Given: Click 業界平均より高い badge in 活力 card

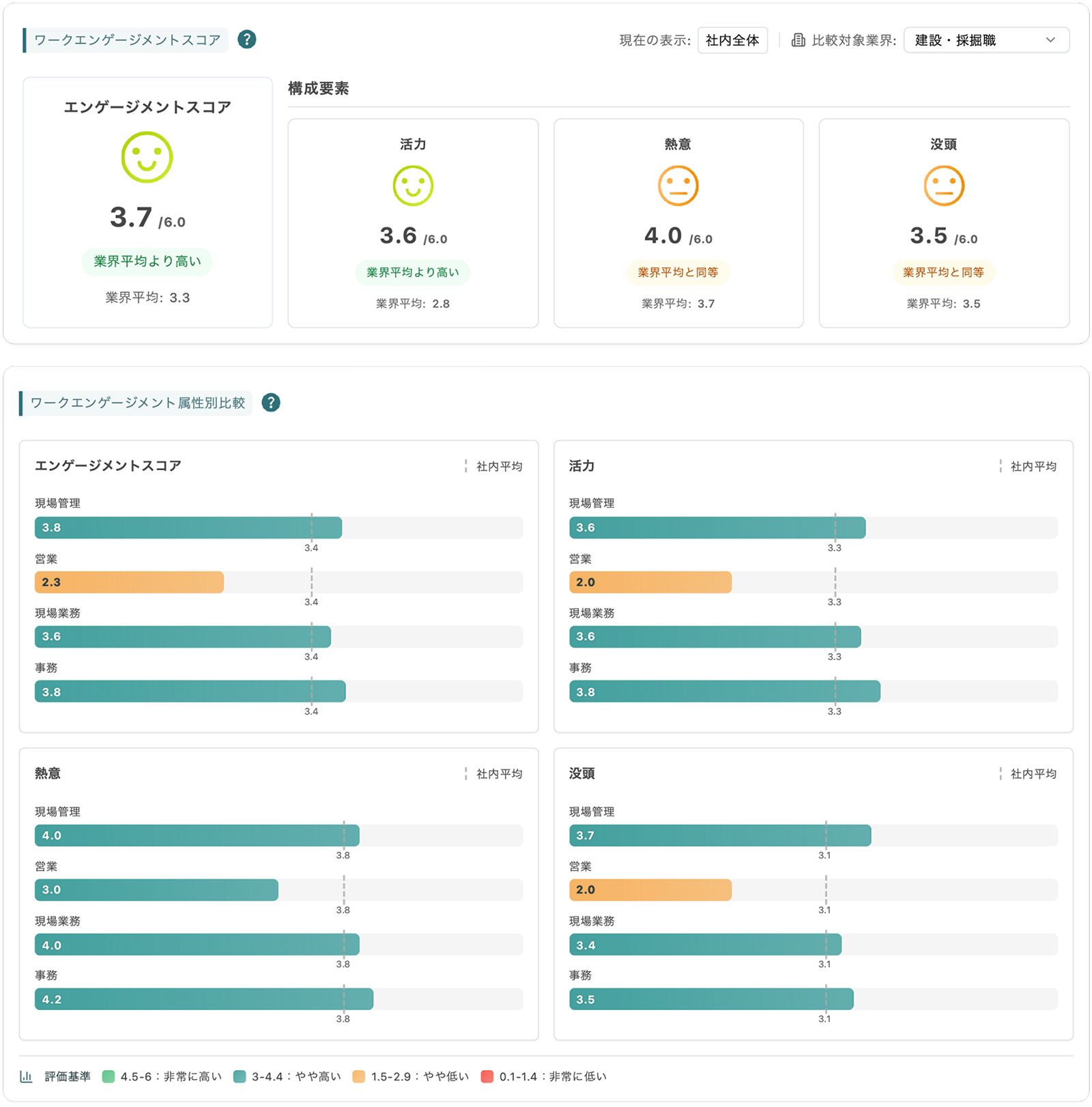Looking at the screenshot, I should pos(412,272).
